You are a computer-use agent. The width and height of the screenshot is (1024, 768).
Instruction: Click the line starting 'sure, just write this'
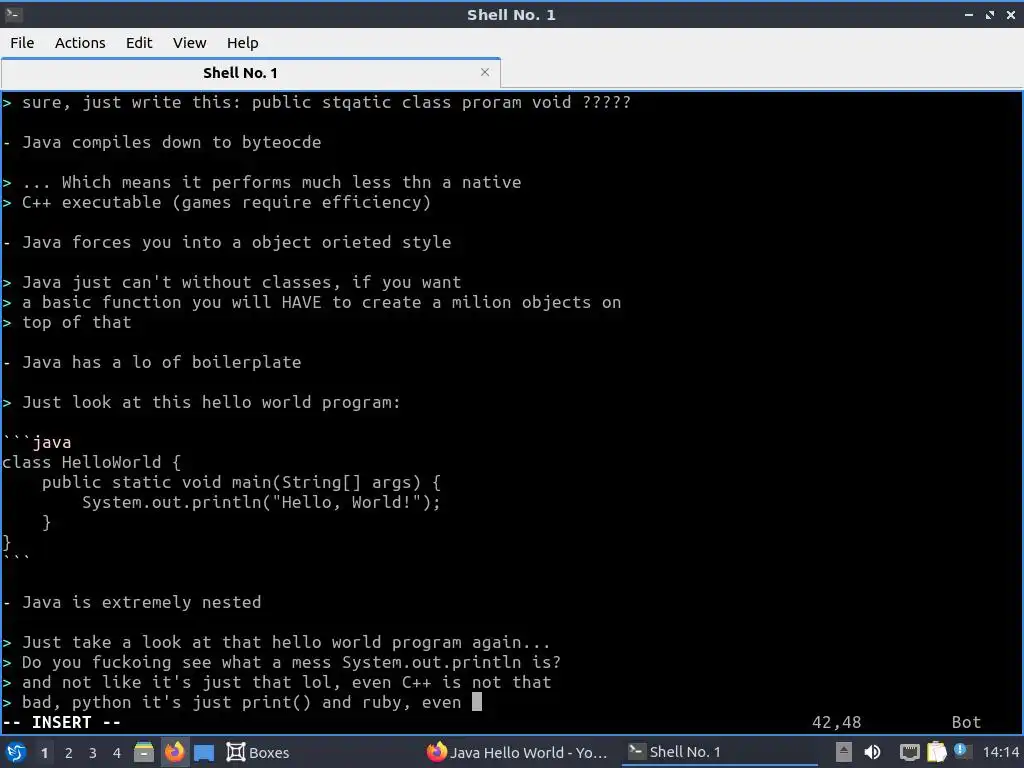(x=317, y=103)
